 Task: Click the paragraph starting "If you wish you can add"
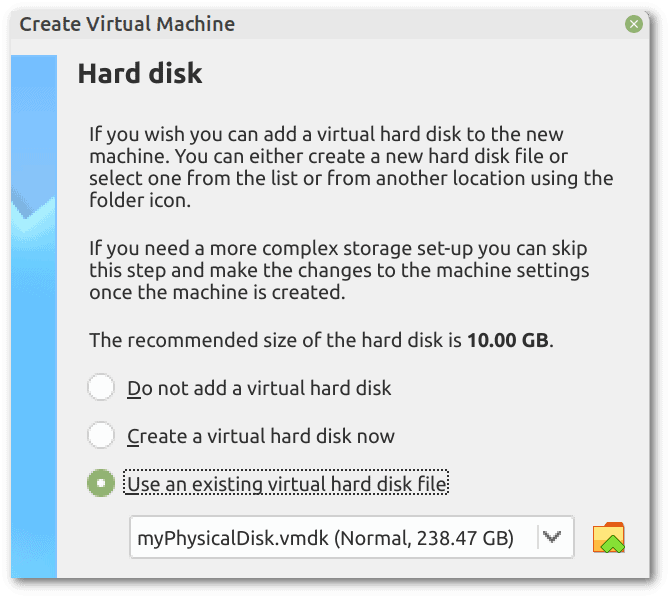350,167
